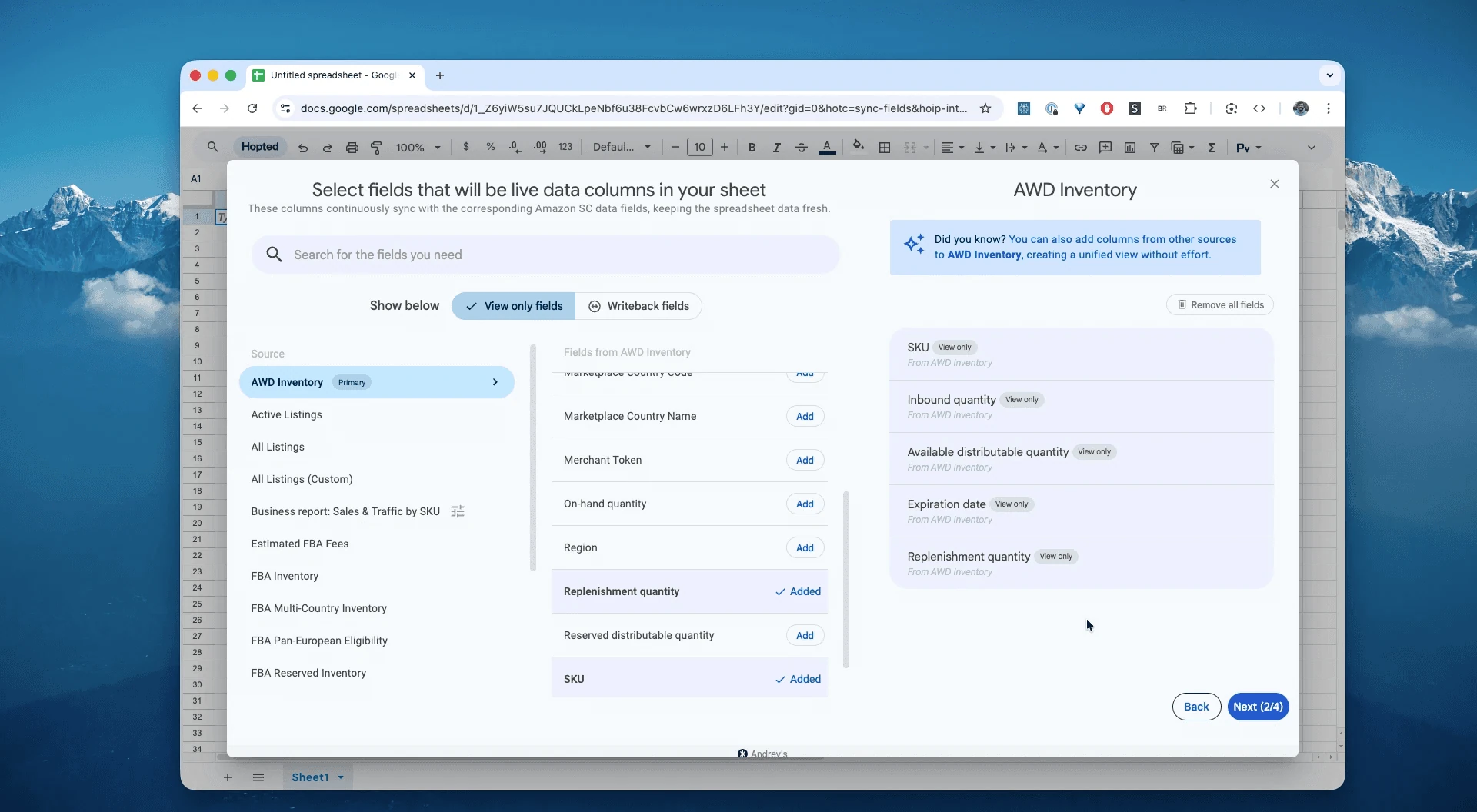Open vertical align dropdown
The image size is (1477, 812).
pos(984,148)
